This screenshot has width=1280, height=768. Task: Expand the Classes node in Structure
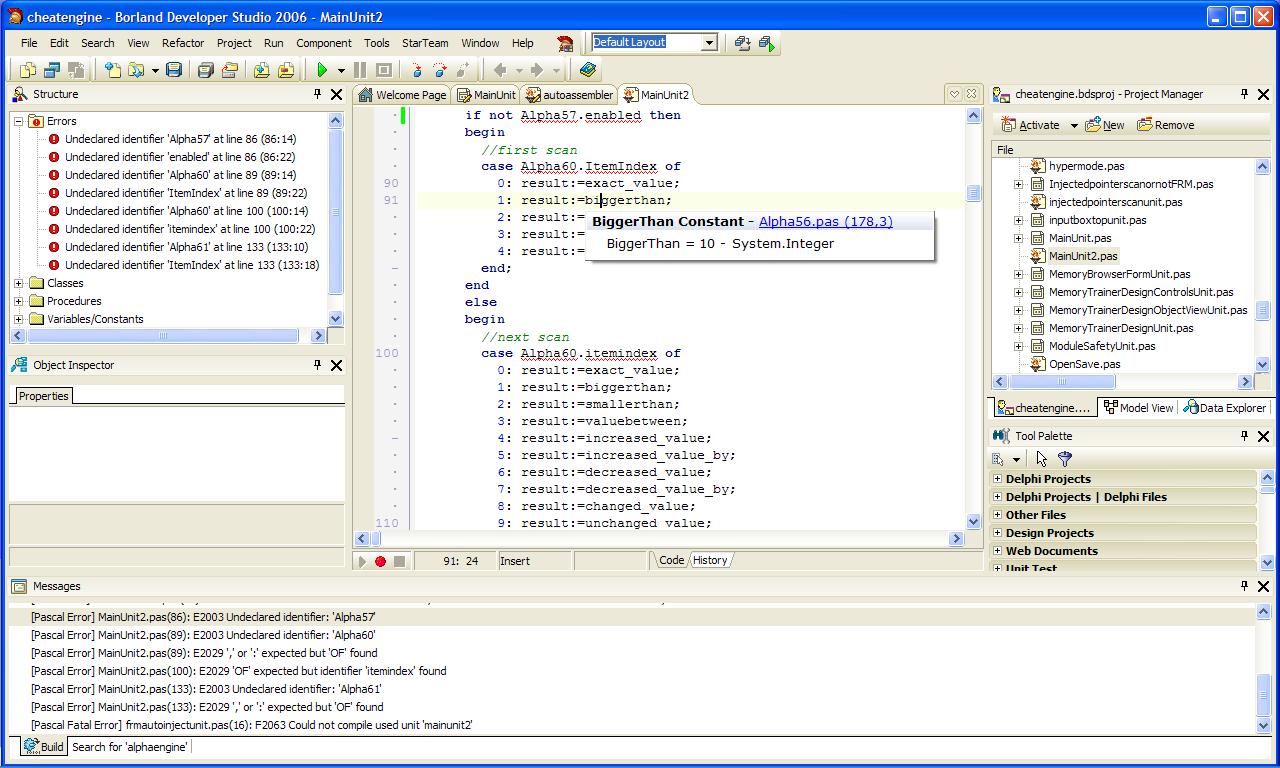pyautogui.click(x=18, y=283)
